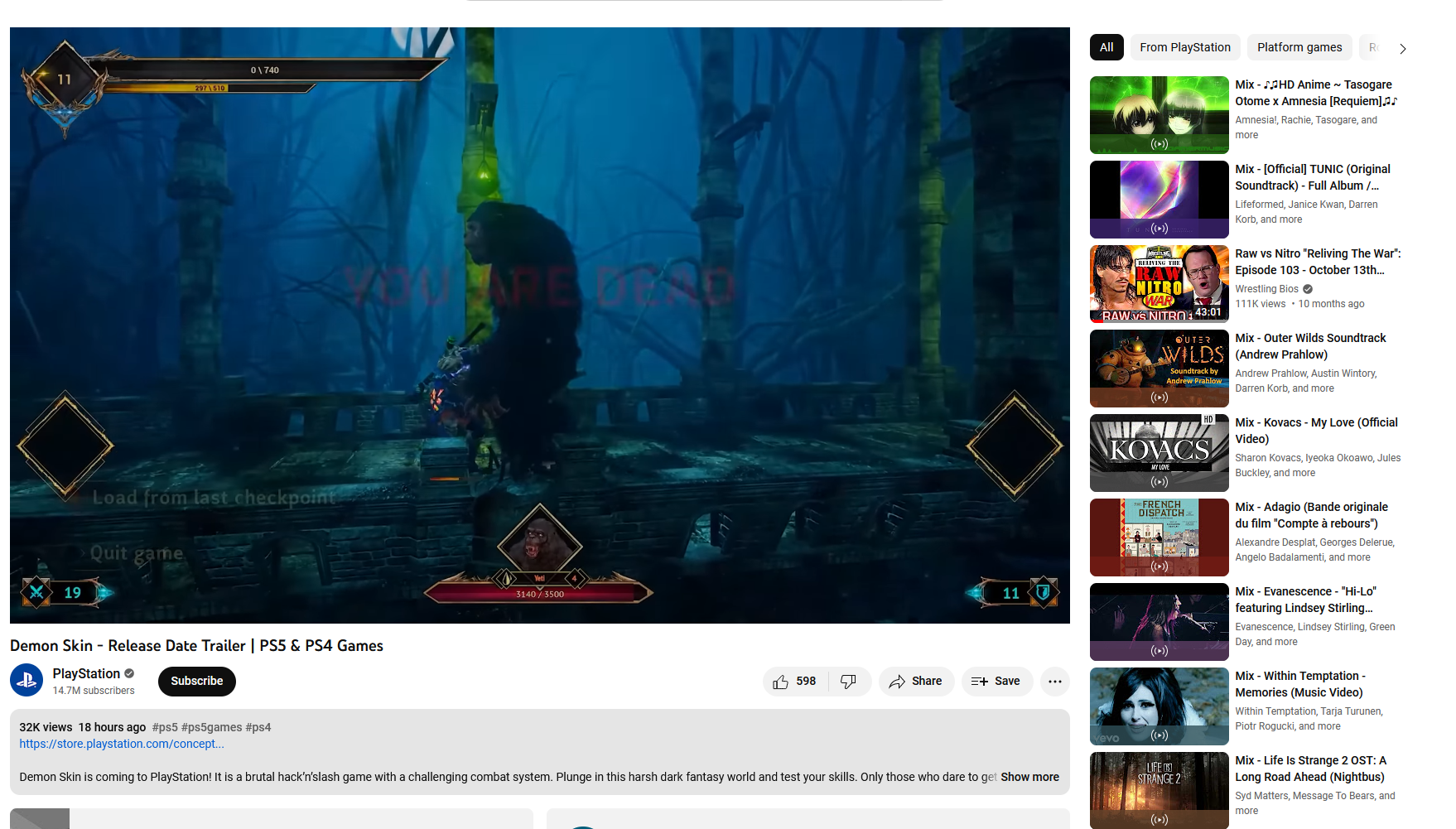Click the Raw vs Nitro Reliving The War title
The height and width of the screenshot is (829, 1456).
click(1318, 262)
